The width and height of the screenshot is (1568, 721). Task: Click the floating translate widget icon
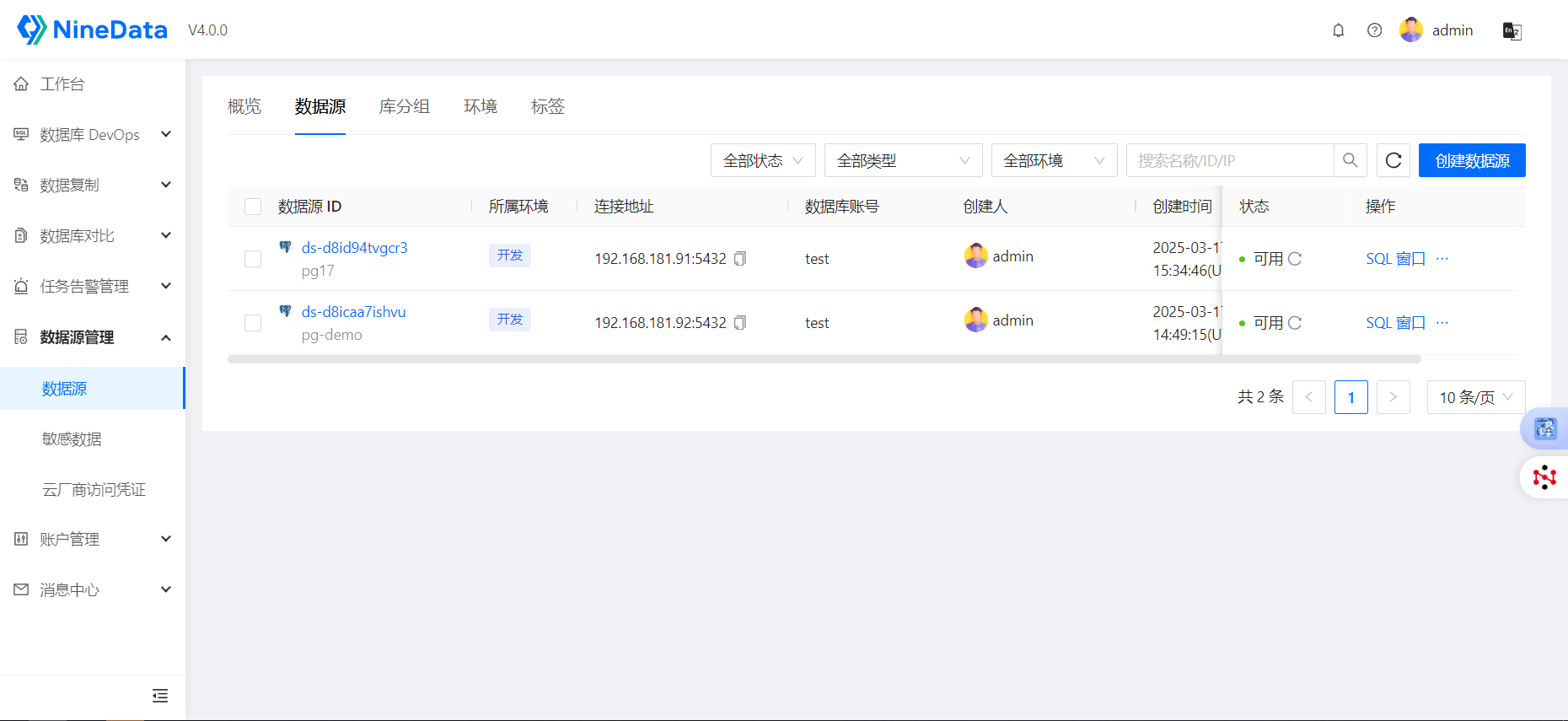tap(1544, 428)
